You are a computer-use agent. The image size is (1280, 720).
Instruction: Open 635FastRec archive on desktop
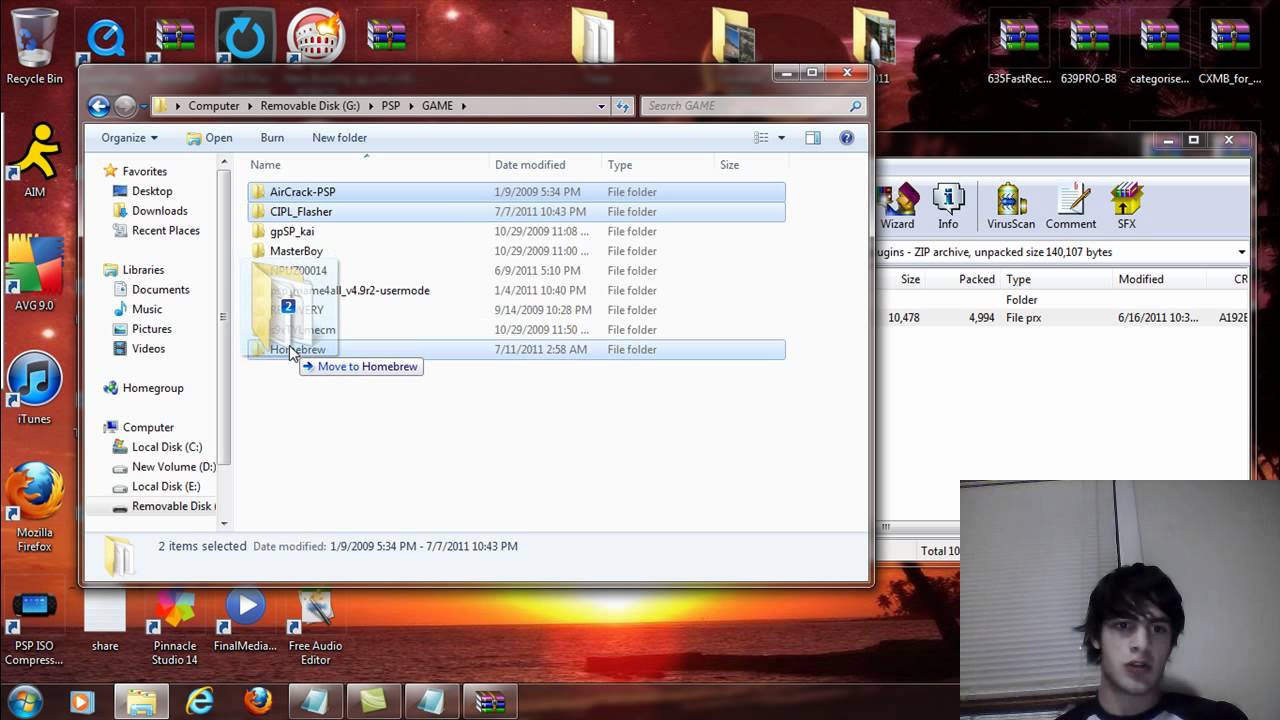click(x=1018, y=47)
